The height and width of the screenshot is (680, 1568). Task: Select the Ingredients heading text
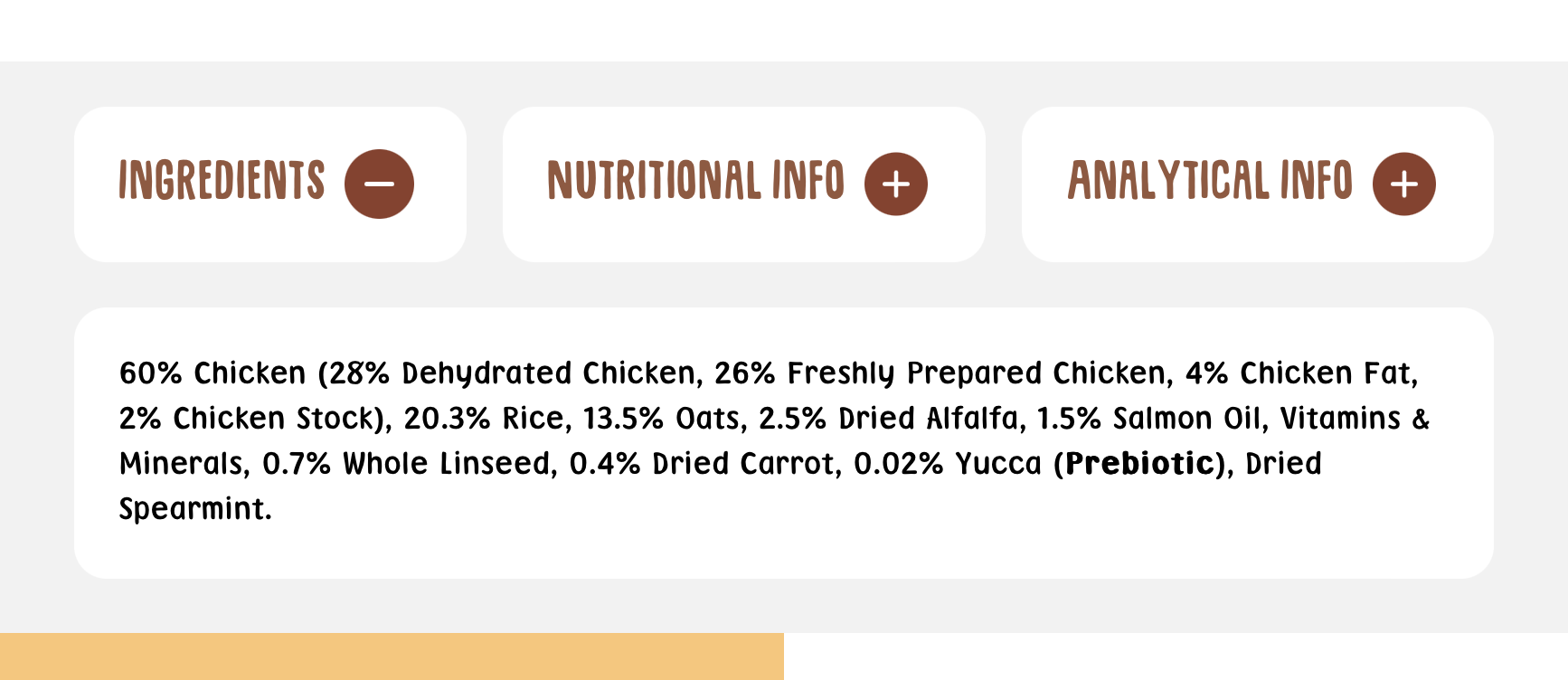tap(222, 180)
